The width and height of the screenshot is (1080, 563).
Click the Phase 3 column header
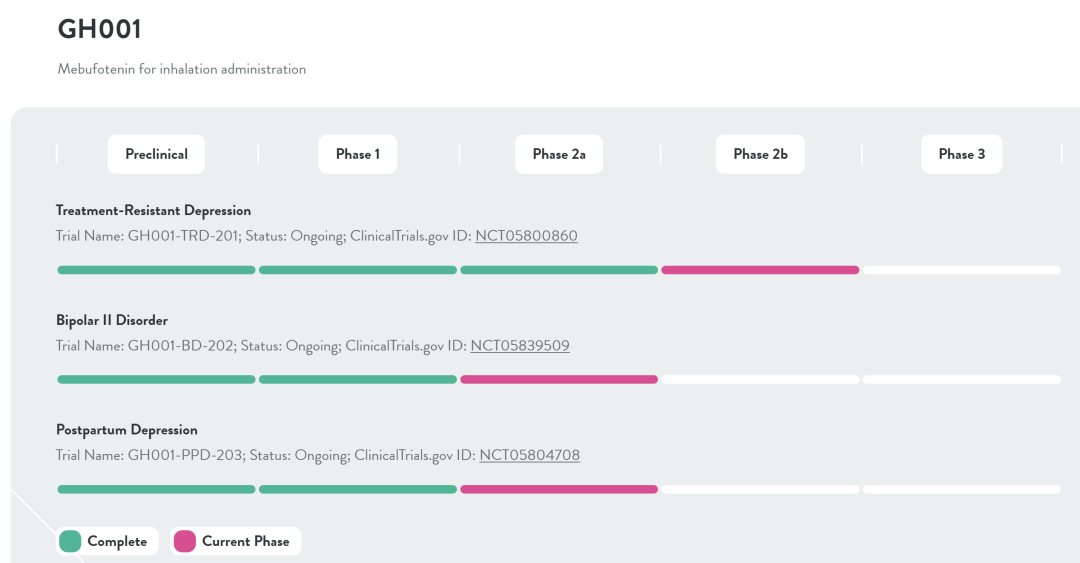pos(961,154)
